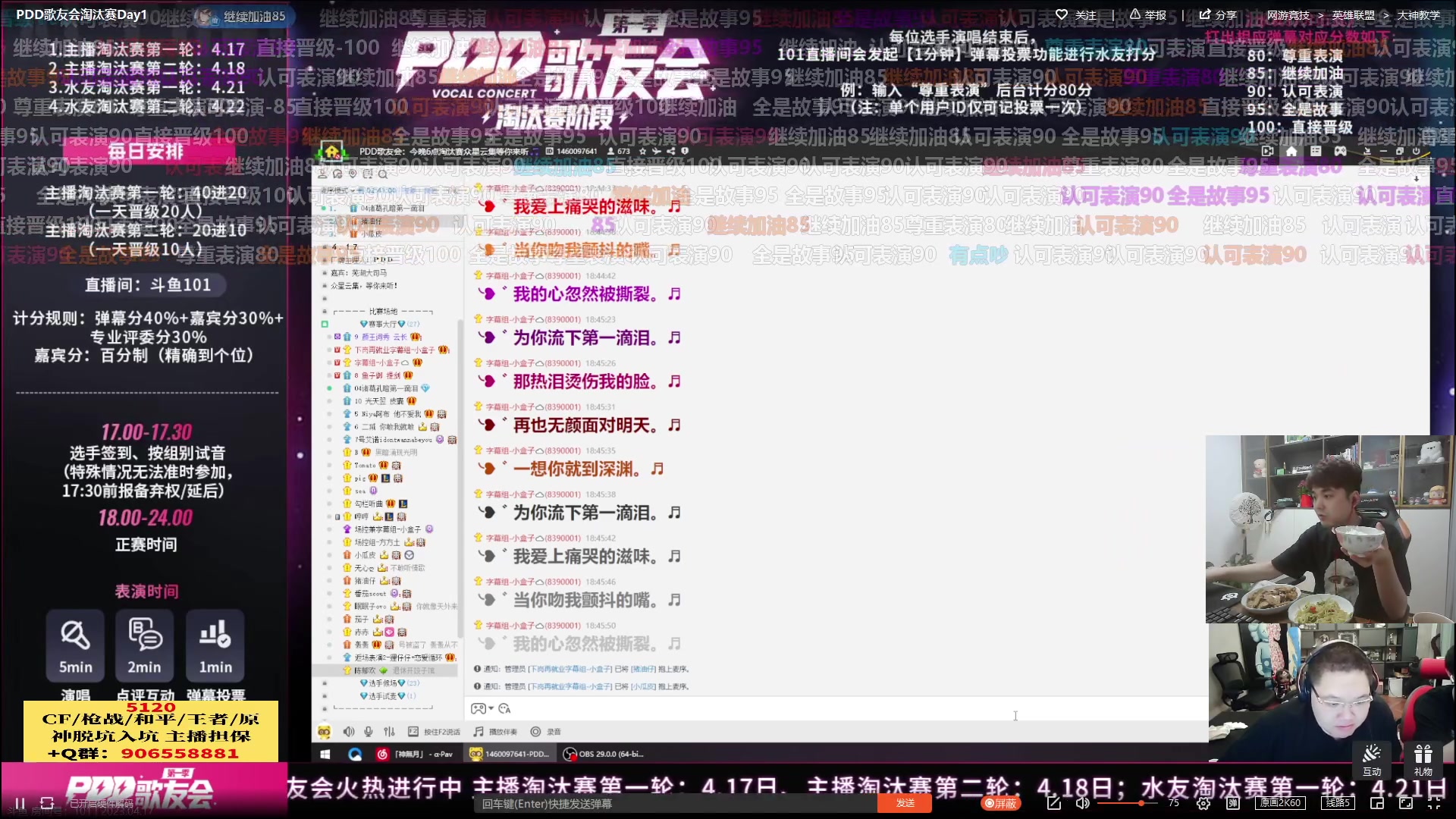Toggle the 弹 danmaku display button
Viewport: 1456px width, 819px height.
point(1234,803)
